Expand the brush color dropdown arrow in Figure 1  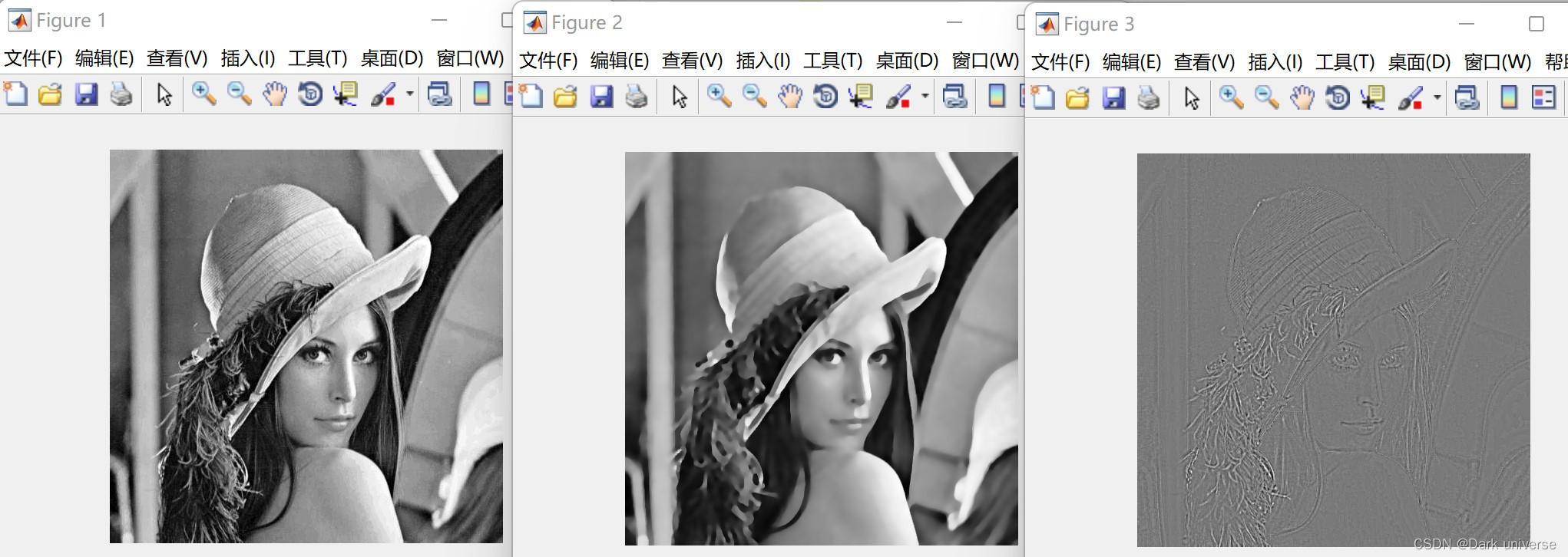click(409, 94)
